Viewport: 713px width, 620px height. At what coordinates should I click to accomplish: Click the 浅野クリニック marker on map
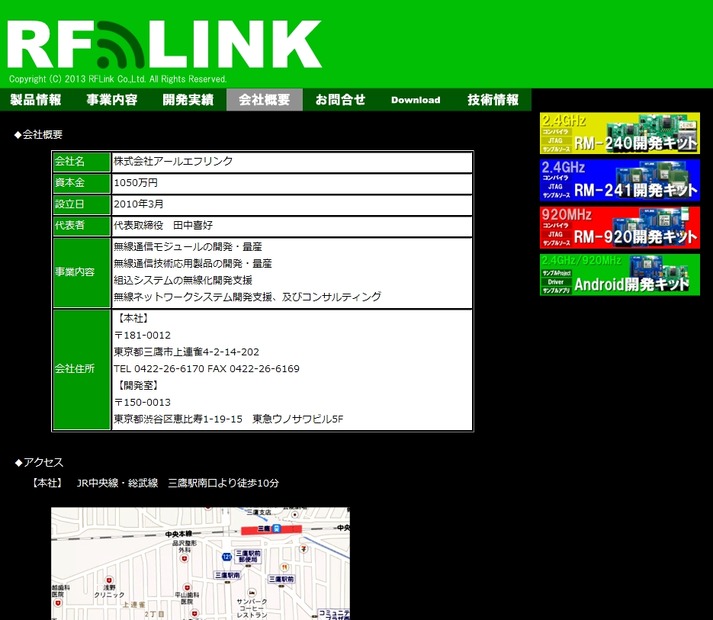coord(109,580)
